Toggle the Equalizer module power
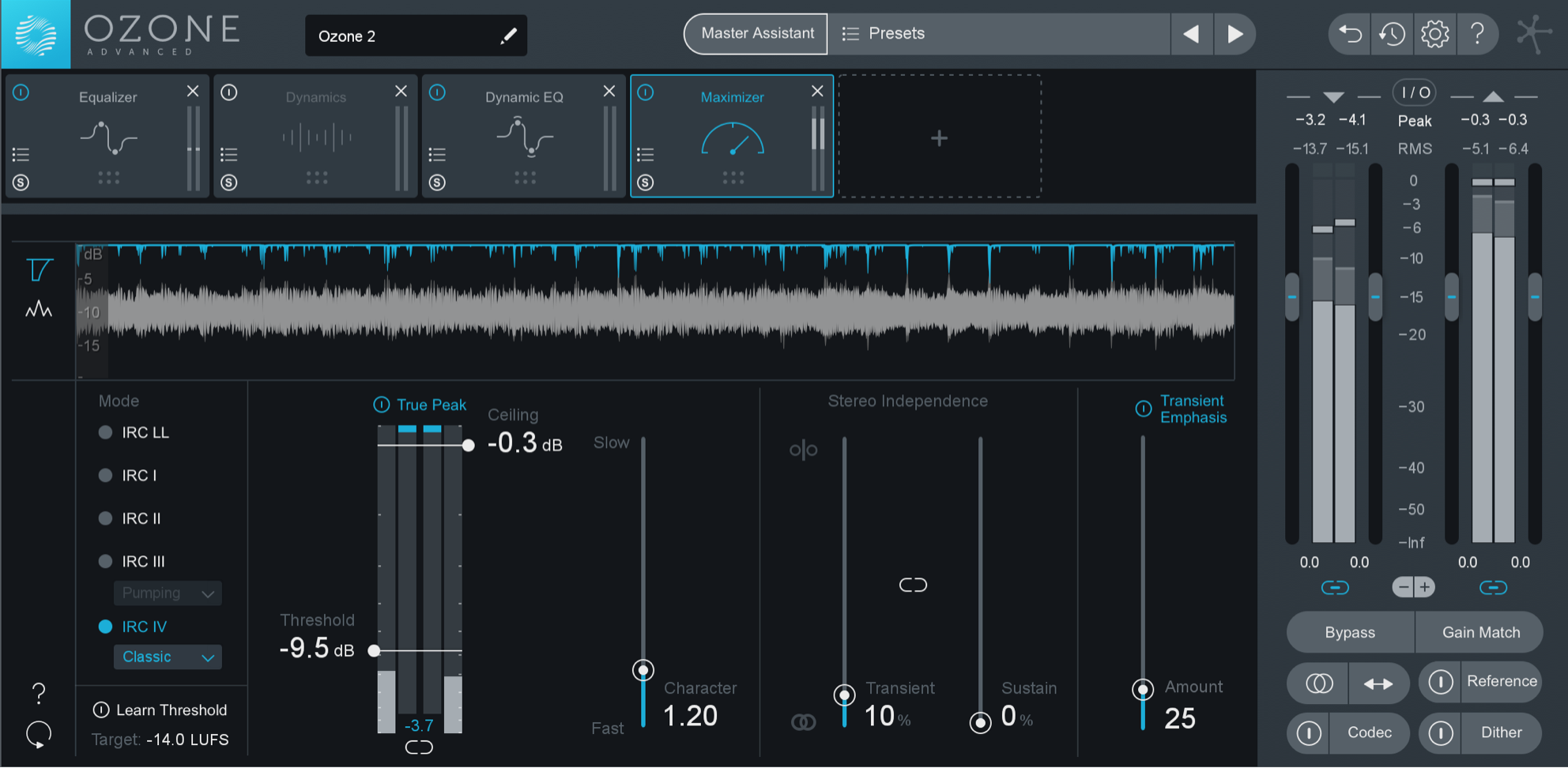 (21, 92)
